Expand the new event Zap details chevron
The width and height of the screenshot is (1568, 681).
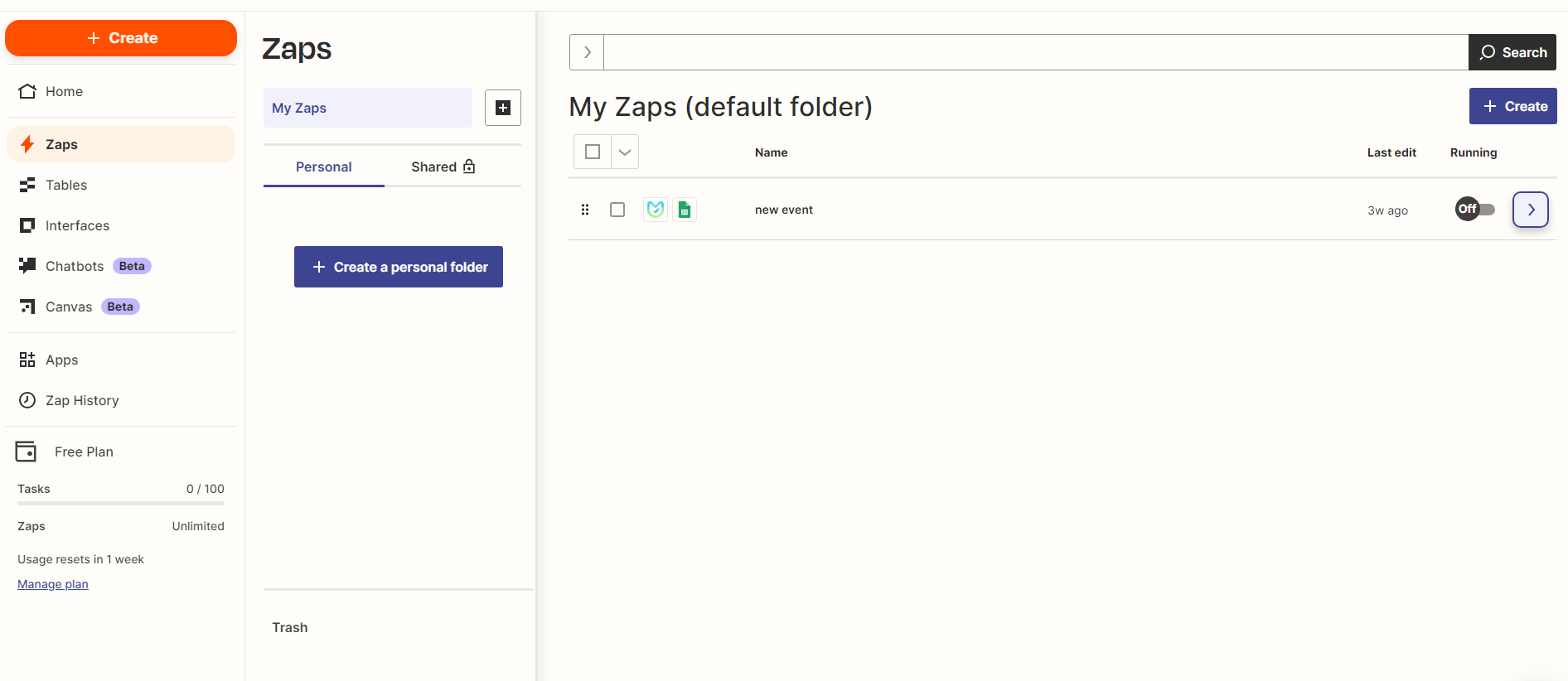pos(1530,210)
